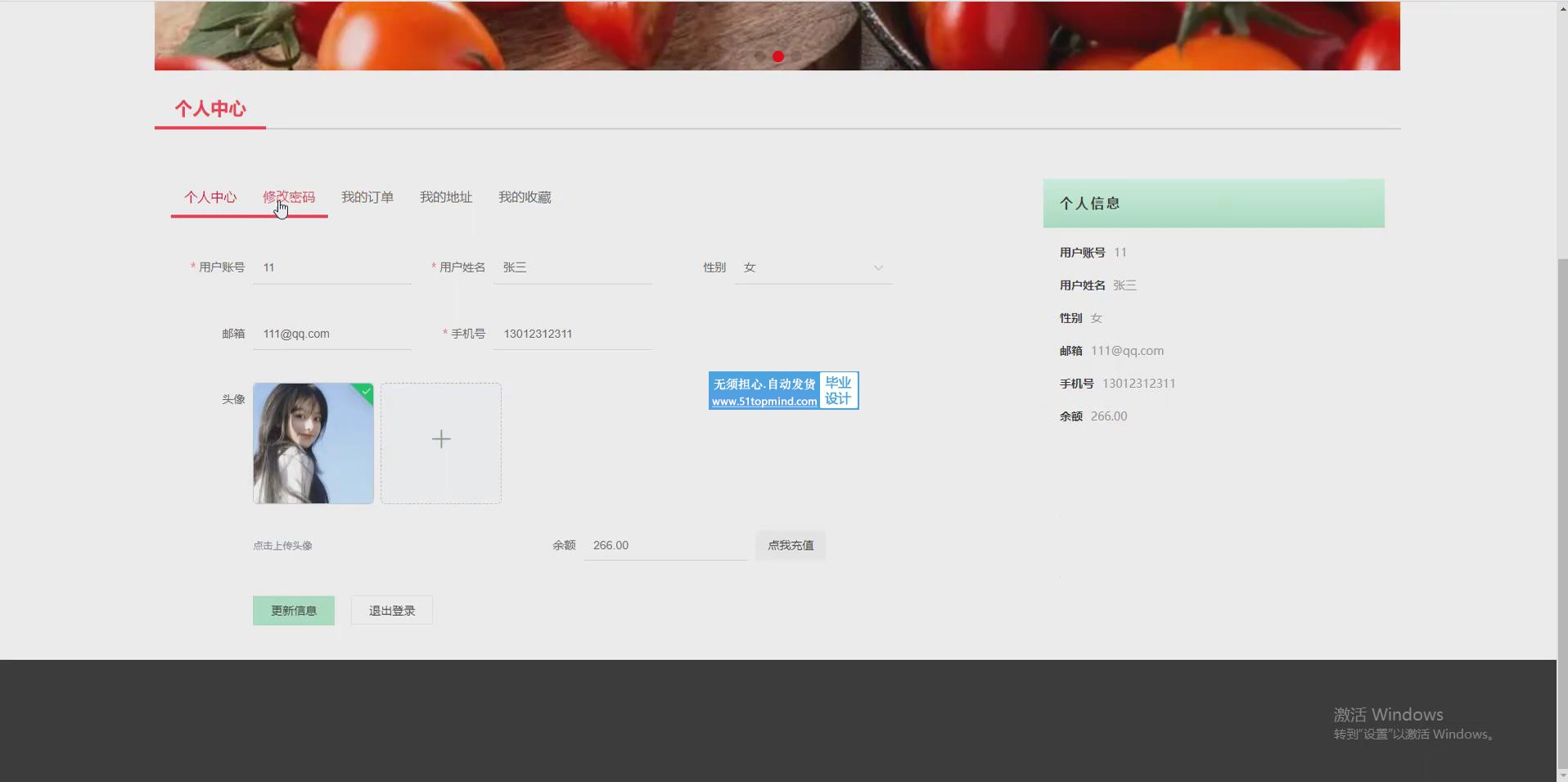Click the sidebar email 111@qq.com
This screenshot has width=1568, height=782.
tap(1127, 351)
